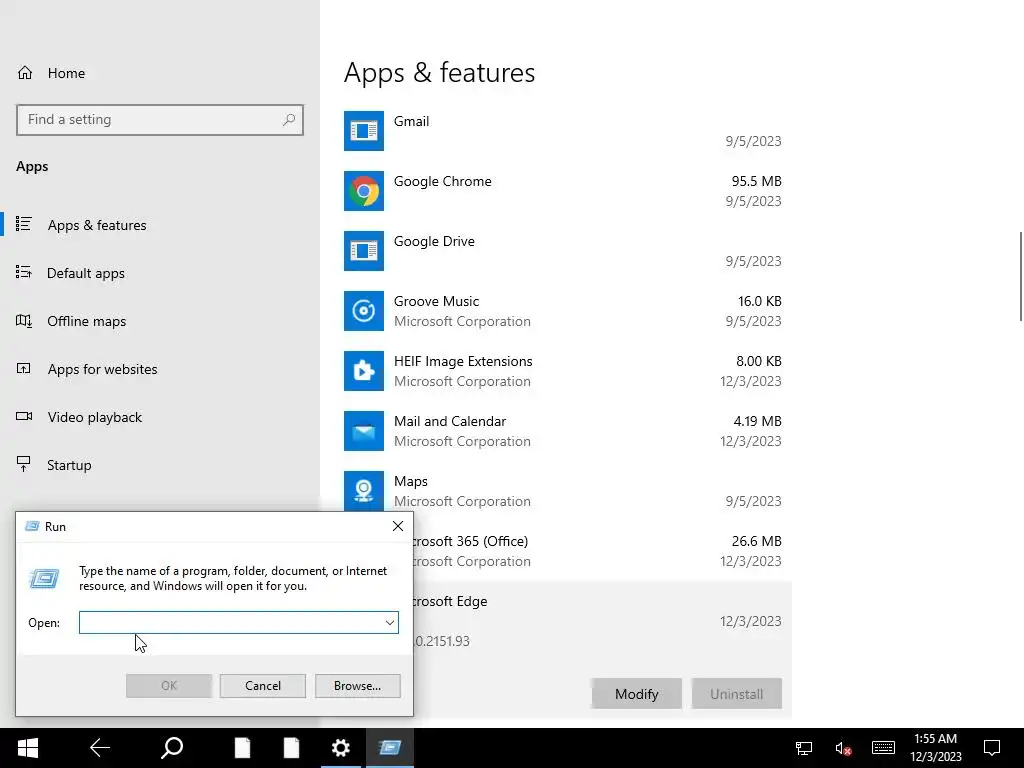Select the Google Drive app icon
The height and width of the screenshot is (768, 1024).
364,251
